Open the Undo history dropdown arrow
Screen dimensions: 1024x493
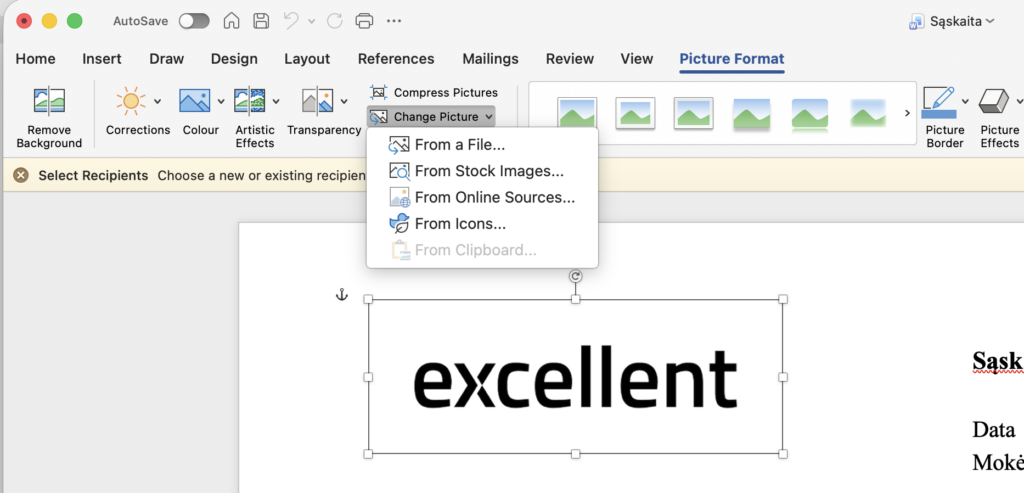click(312, 21)
